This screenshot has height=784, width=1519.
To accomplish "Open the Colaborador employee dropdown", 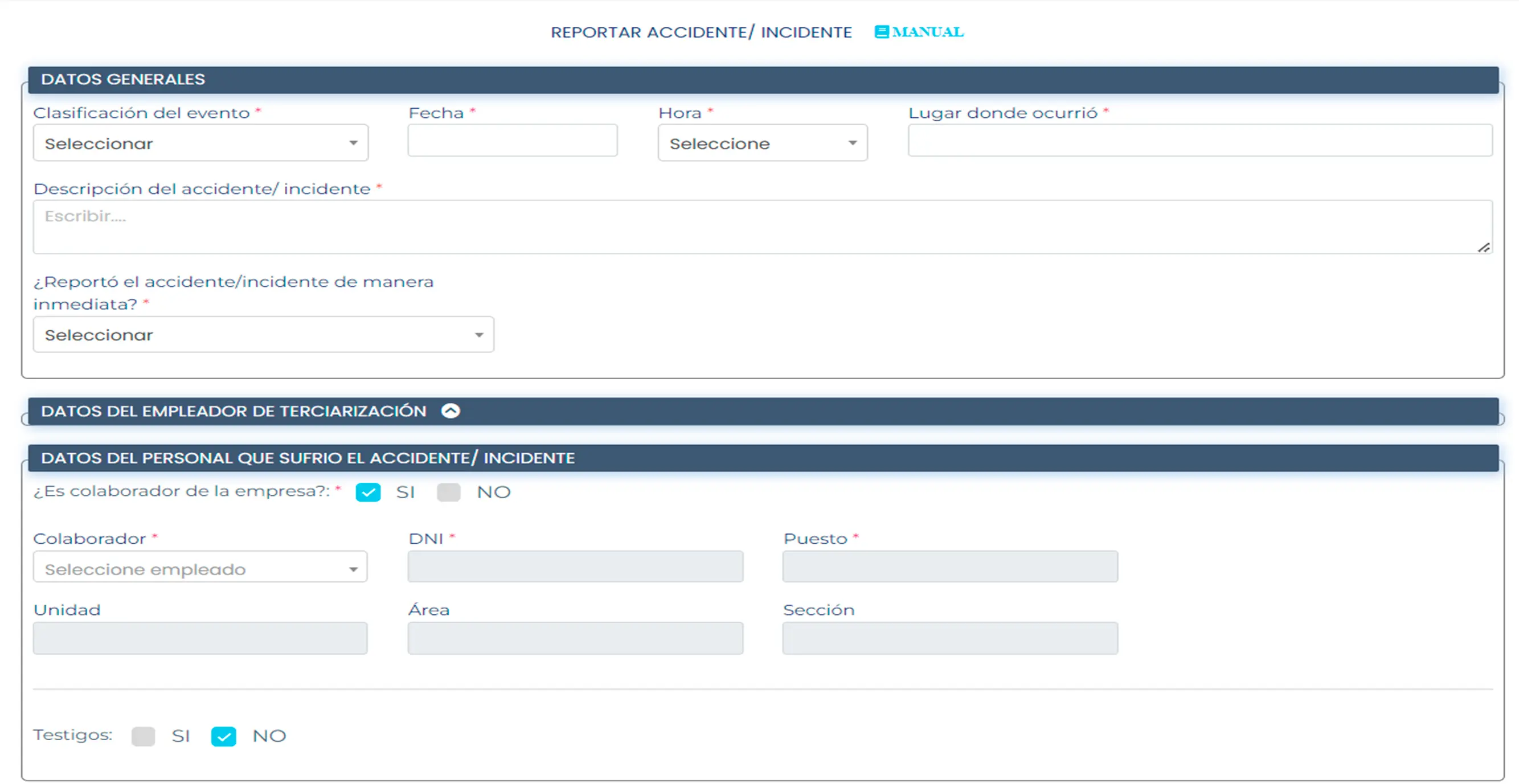I will pos(200,567).
